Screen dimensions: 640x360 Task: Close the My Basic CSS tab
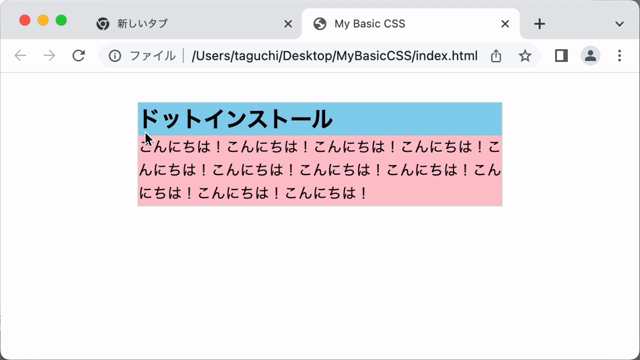tap(505, 24)
